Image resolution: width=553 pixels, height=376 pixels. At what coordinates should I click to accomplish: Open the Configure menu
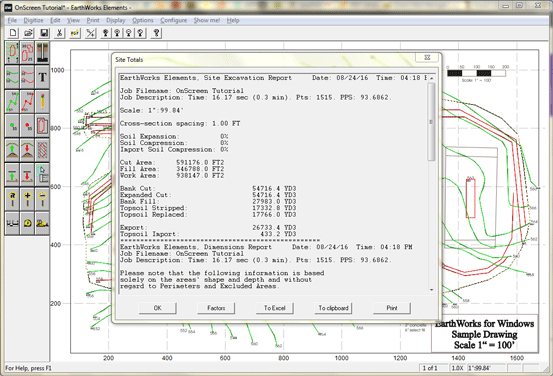(174, 20)
